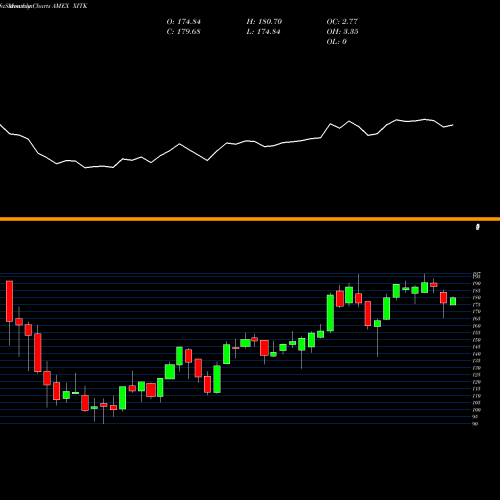Click the '100' price axis label
The height and width of the screenshot is (500, 500).
click(x=477, y=410)
